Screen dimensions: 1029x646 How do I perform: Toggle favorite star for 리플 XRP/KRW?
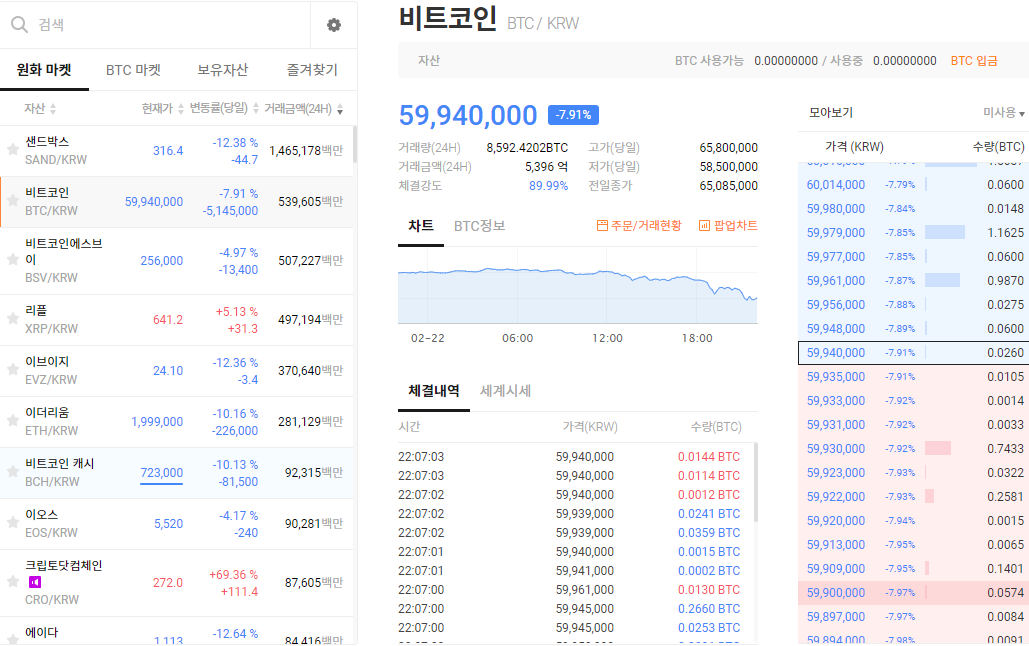(x=12, y=319)
